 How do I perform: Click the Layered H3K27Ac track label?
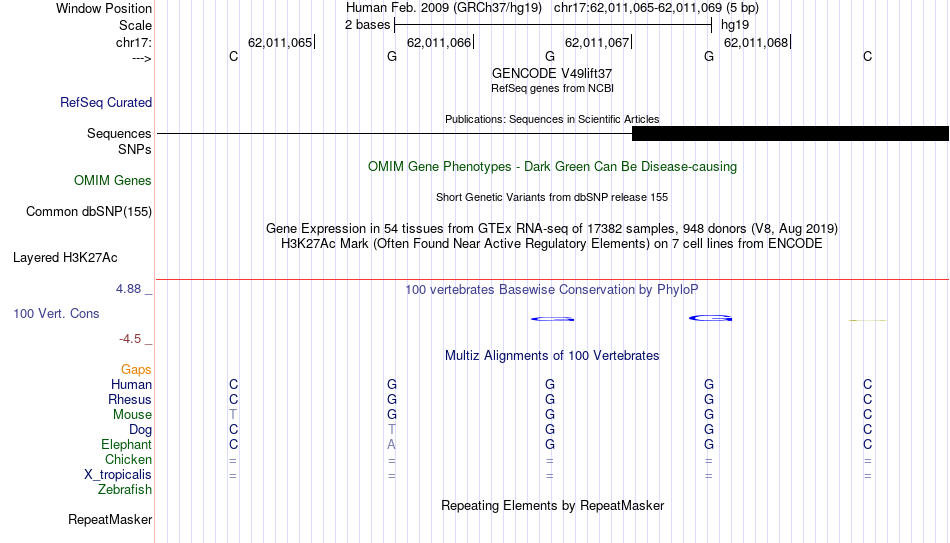click(65, 258)
